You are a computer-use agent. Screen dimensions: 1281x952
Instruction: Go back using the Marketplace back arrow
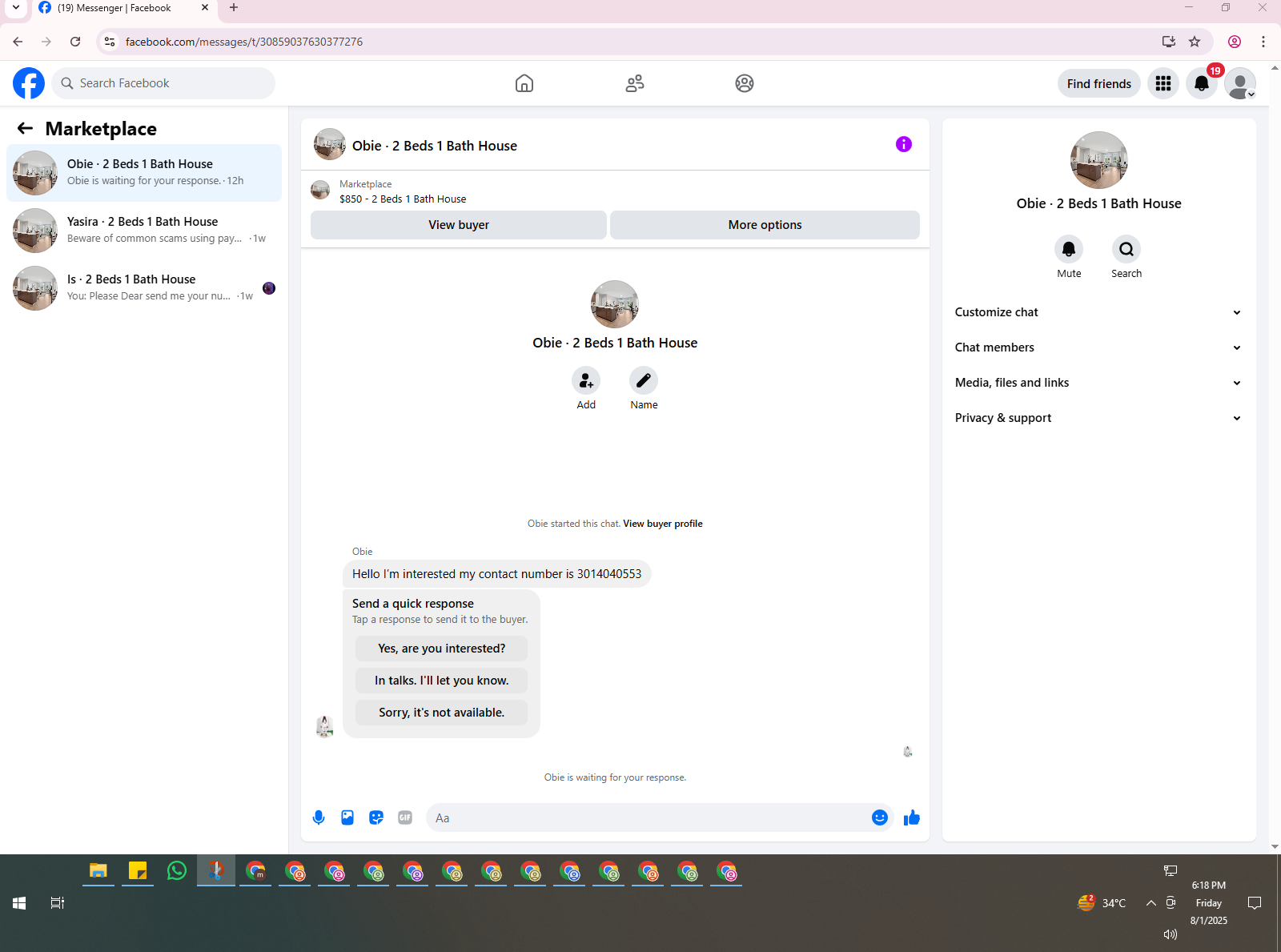tap(26, 128)
